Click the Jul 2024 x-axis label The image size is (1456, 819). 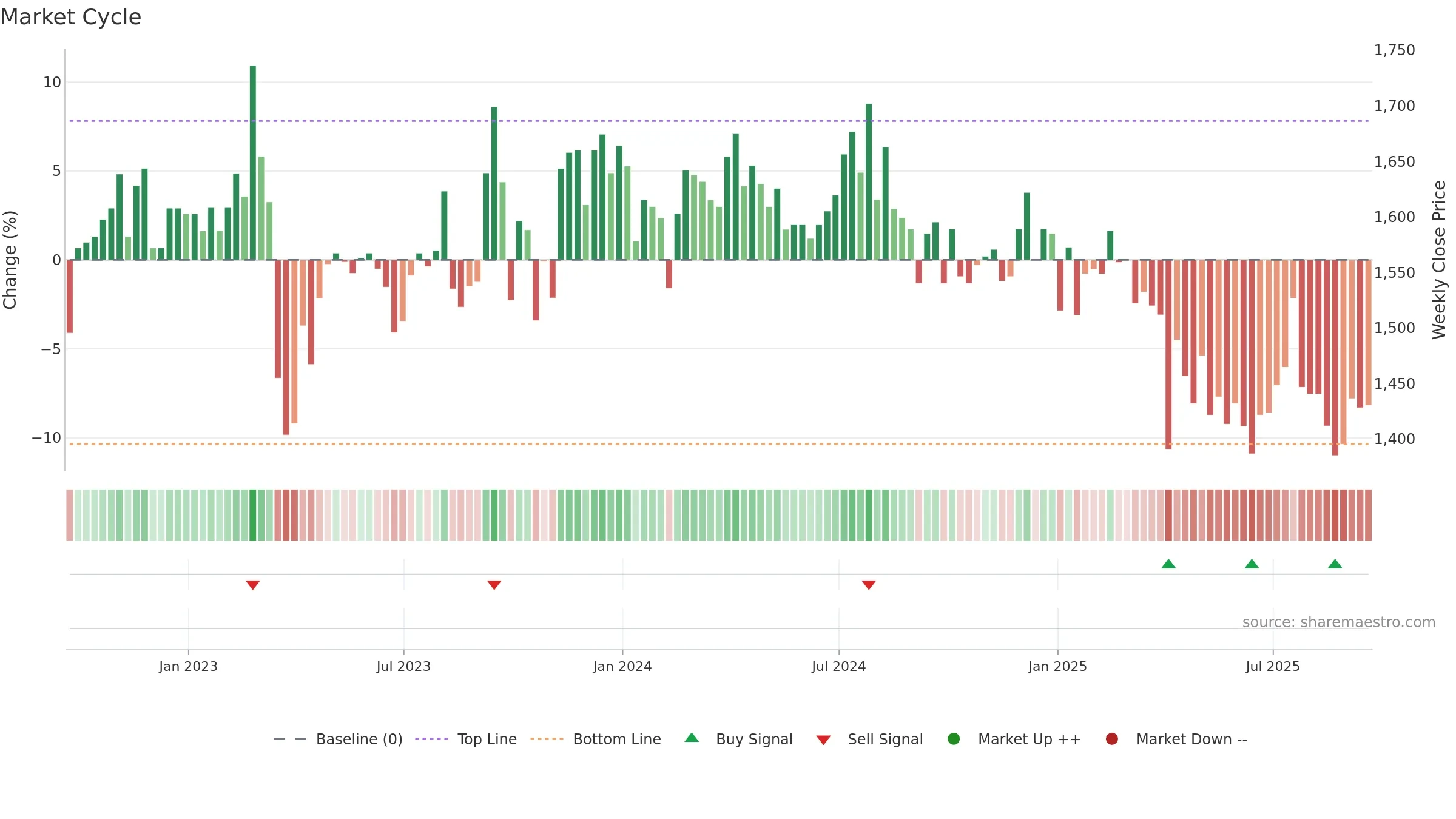pyautogui.click(x=839, y=666)
